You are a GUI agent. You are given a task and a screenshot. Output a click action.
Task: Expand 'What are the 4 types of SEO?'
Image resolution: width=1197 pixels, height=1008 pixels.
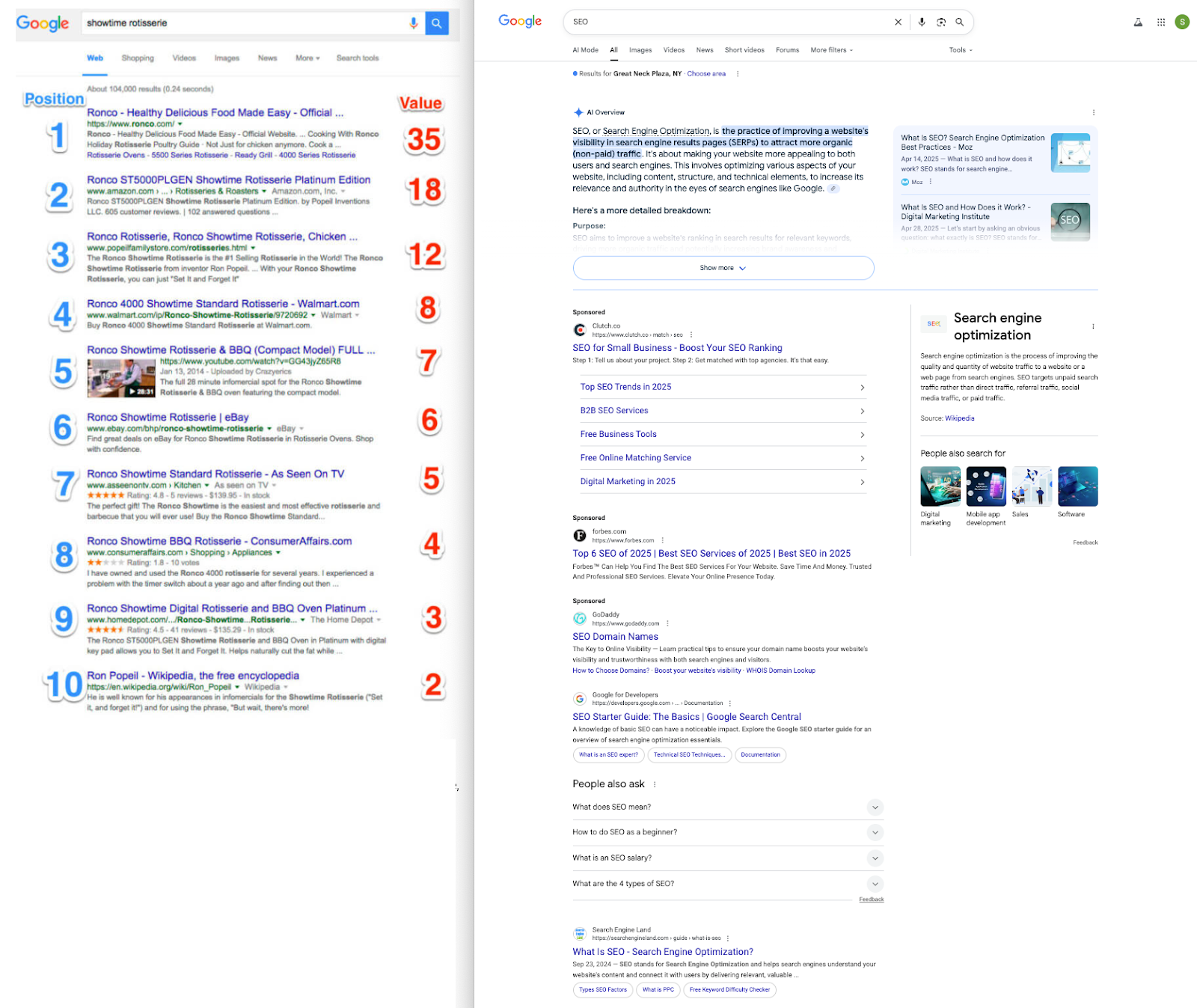[728, 884]
